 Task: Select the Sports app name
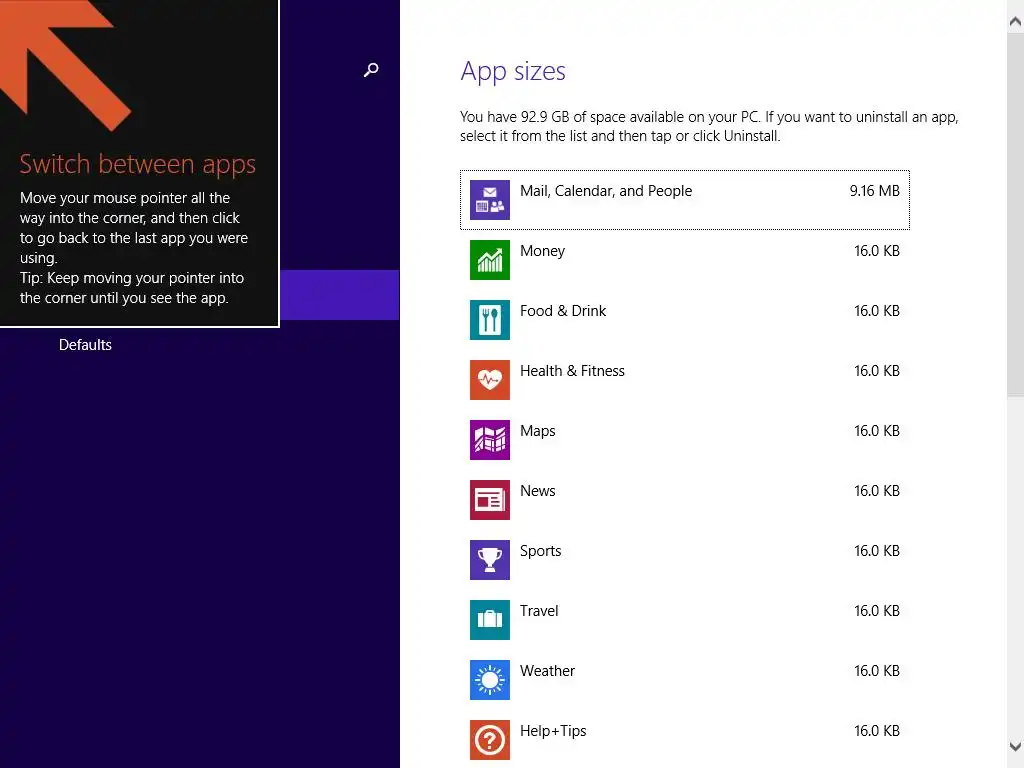point(540,551)
